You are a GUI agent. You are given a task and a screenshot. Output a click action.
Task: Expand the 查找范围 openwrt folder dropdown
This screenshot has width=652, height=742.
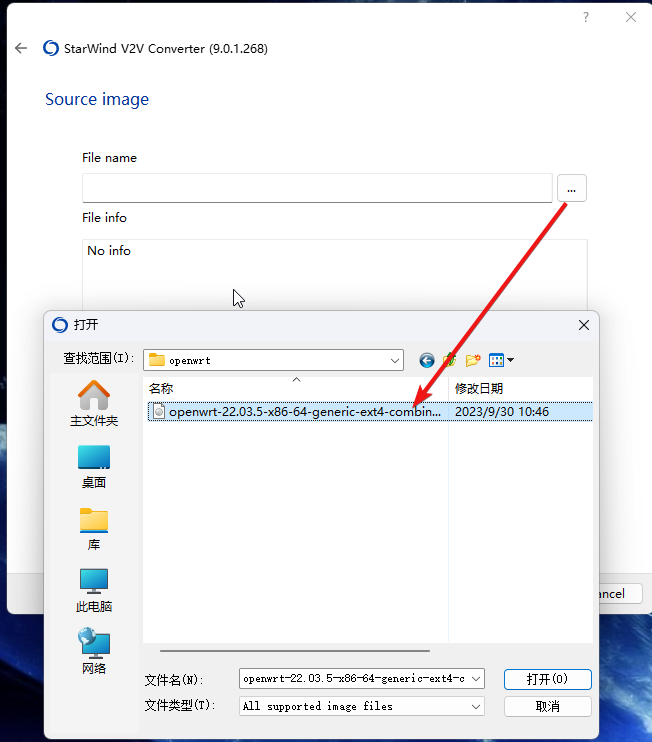coord(395,361)
